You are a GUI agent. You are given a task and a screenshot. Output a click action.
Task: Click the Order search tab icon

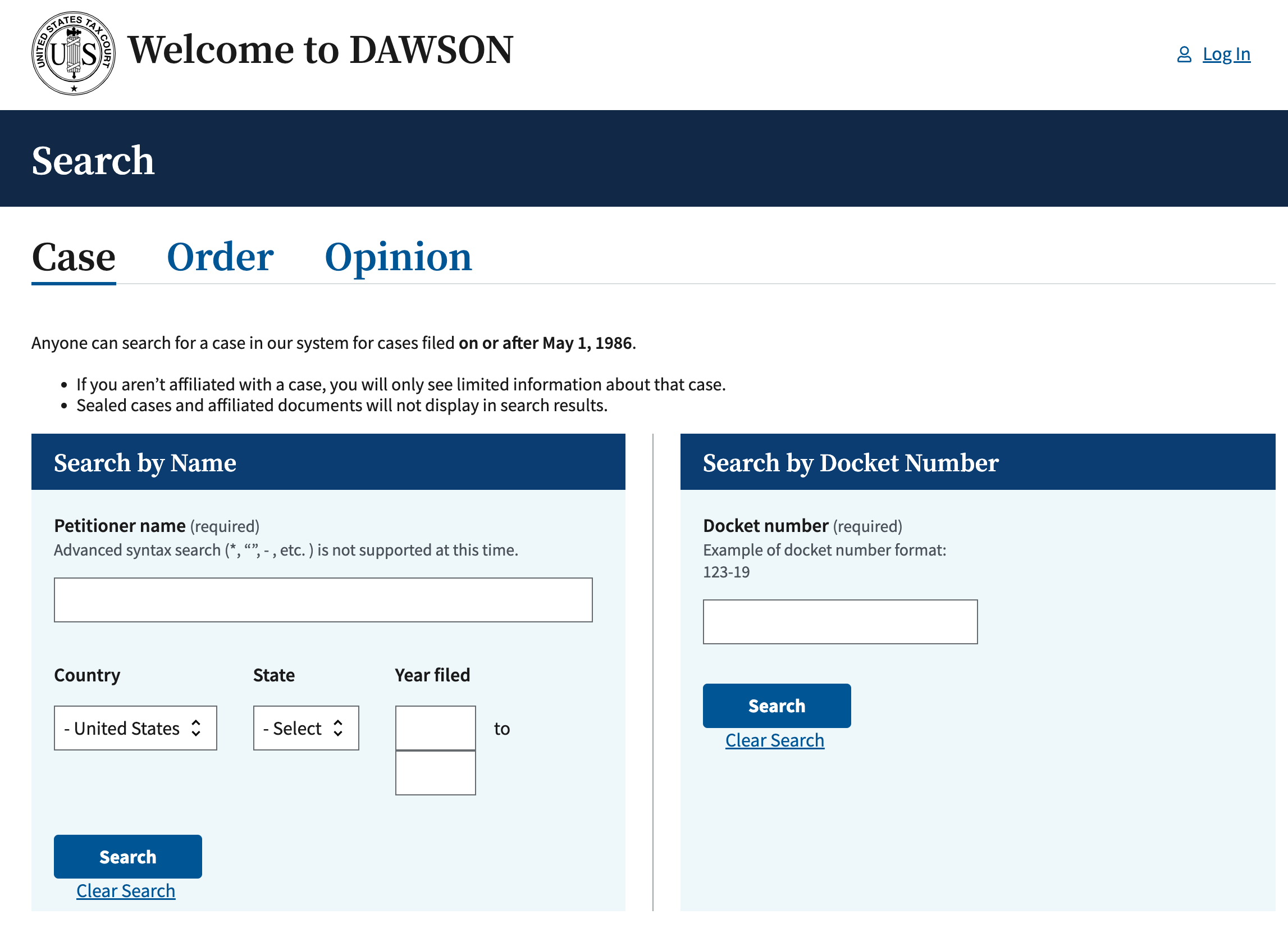(219, 256)
